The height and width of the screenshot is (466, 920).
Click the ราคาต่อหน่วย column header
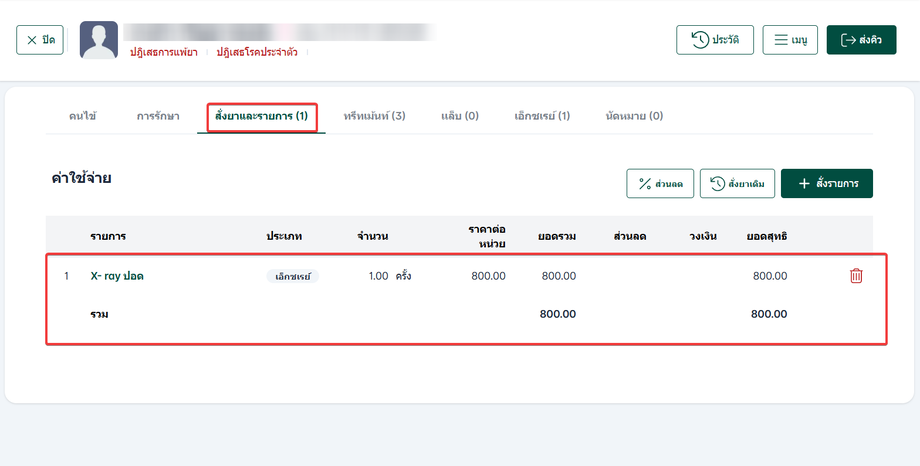tap(487, 237)
